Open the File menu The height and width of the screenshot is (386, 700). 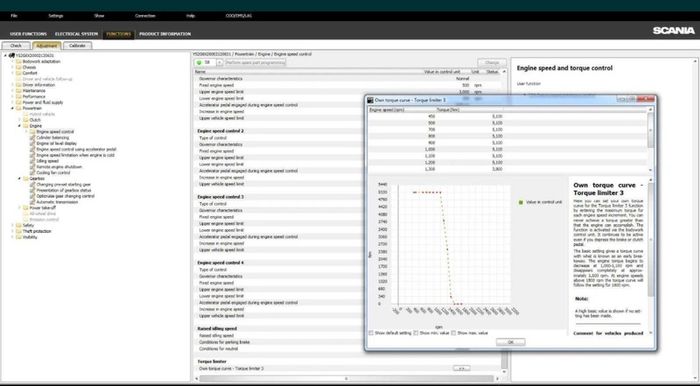pyautogui.click(x=14, y=16)
